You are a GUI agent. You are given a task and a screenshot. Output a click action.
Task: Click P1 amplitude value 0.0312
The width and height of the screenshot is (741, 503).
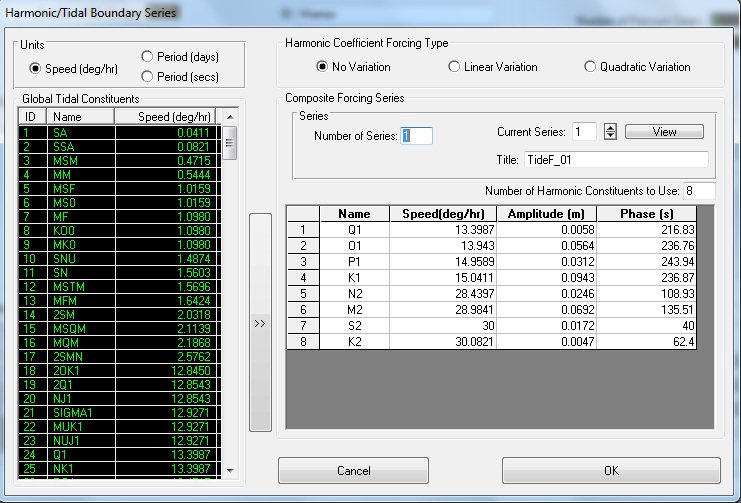pyautogui.click(x=547, y=262)
